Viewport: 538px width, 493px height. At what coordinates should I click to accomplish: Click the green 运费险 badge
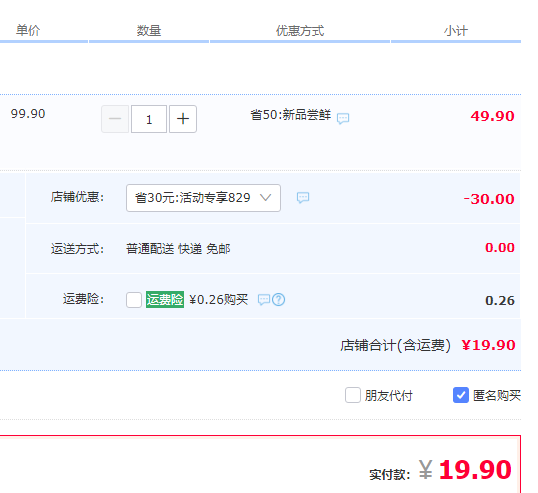click(x=165, y=300)
